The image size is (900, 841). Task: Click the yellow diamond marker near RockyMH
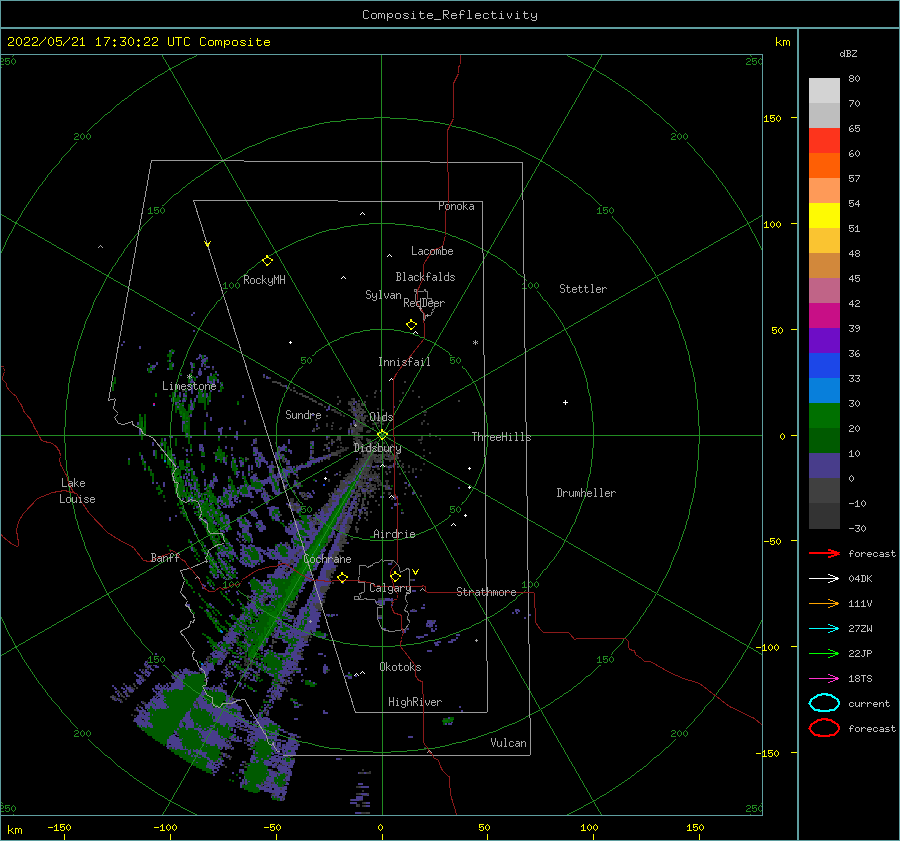[267, 261]
